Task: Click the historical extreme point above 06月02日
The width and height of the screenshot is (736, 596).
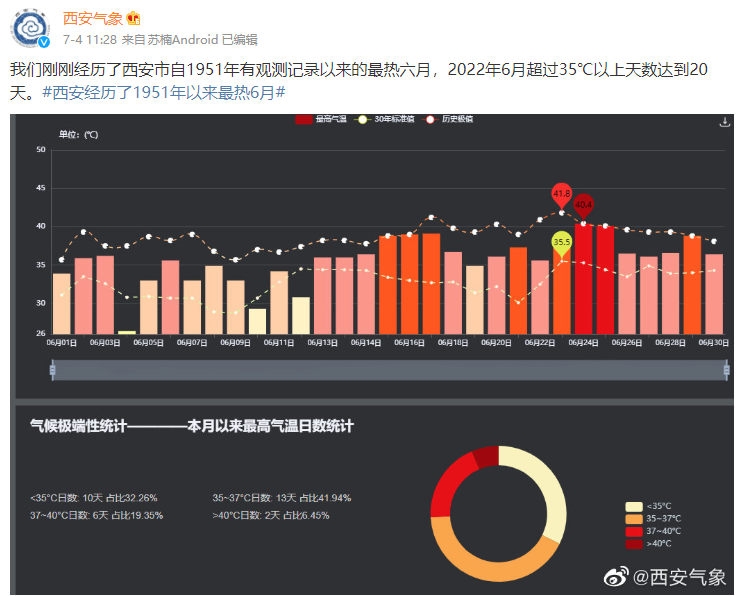Action: (84, 232)
